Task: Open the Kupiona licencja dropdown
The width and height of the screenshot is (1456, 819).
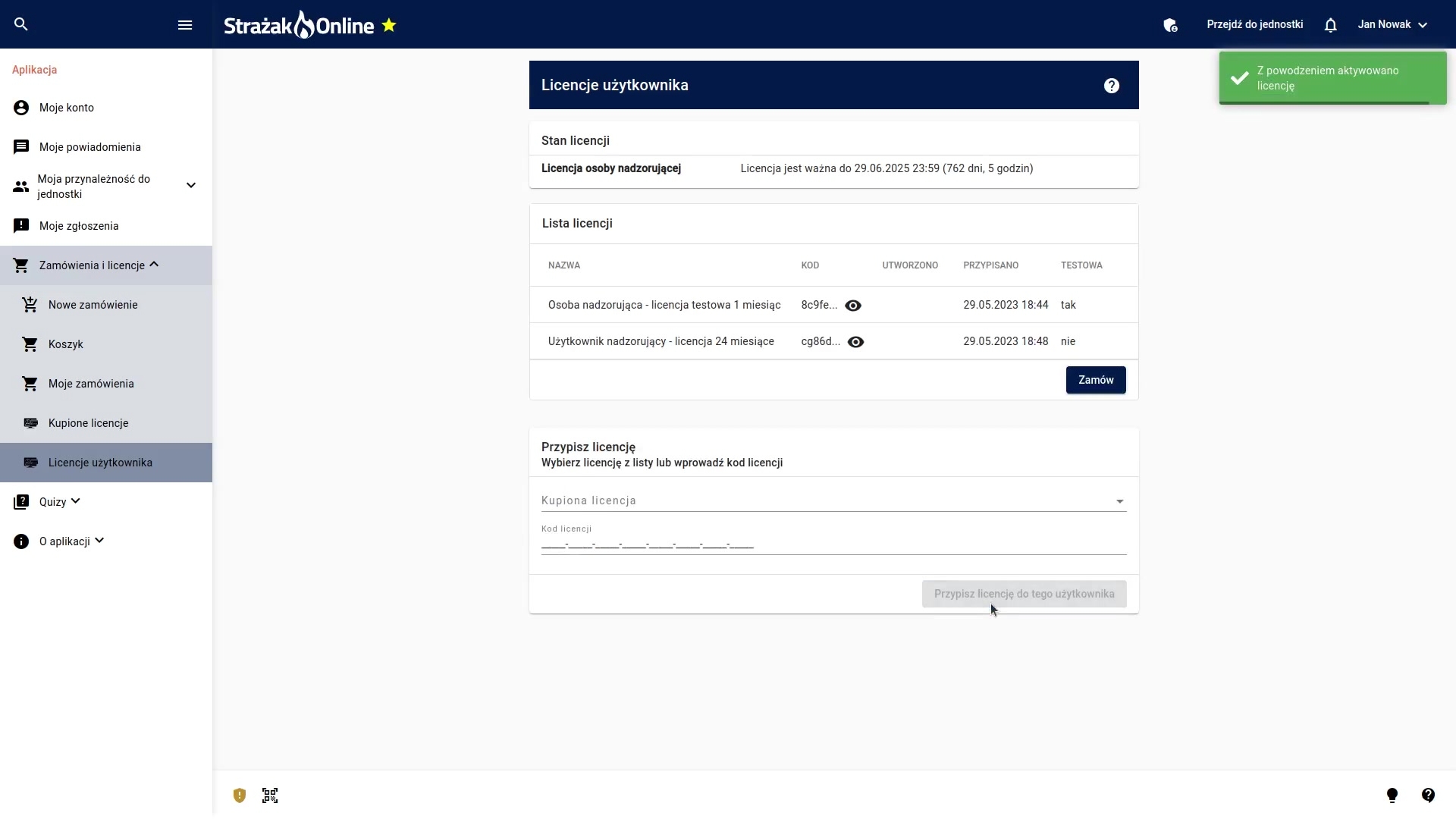Action: pyautogui.click(x=834, y=500)
